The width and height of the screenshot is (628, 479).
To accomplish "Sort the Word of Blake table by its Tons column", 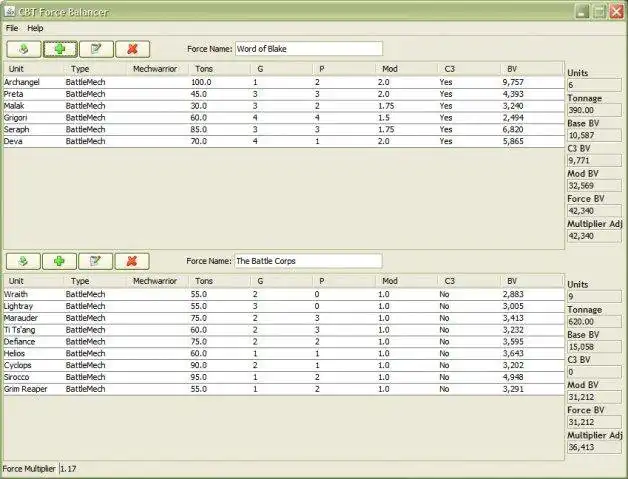I will (x=219, y=69).
